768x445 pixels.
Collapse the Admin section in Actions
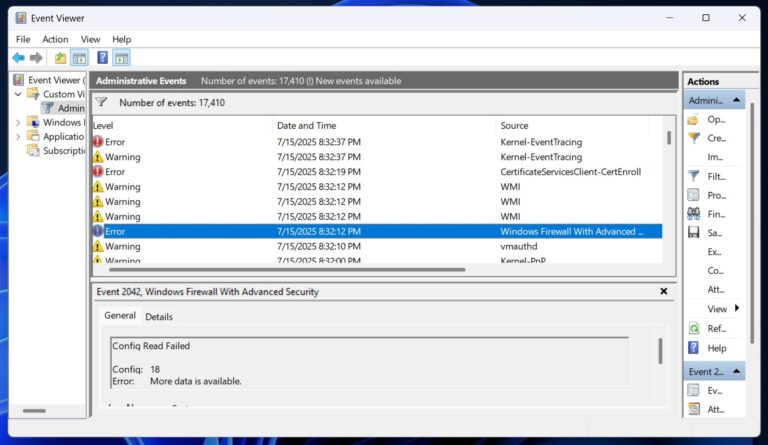coord(736,100)
